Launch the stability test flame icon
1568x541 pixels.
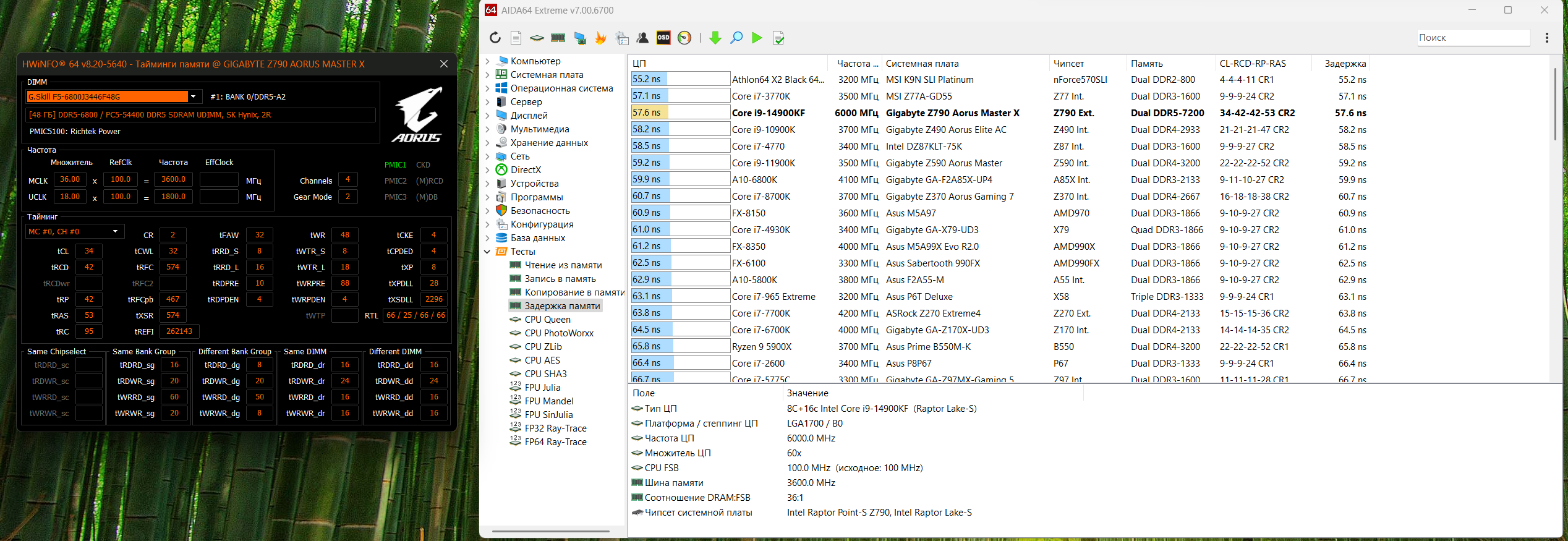pyautogui.click(x=600, y=38)
